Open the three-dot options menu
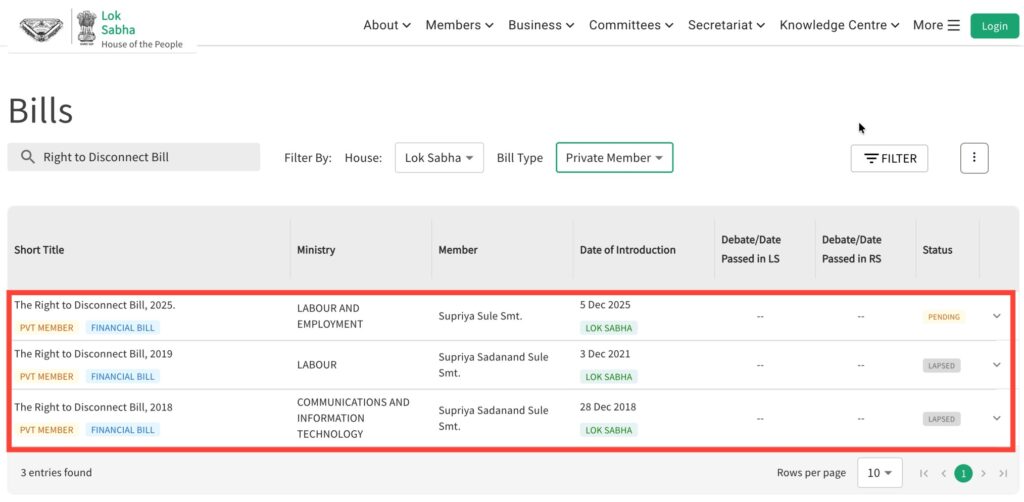This screenshot has height=502, width=1024. click(974, 158)
